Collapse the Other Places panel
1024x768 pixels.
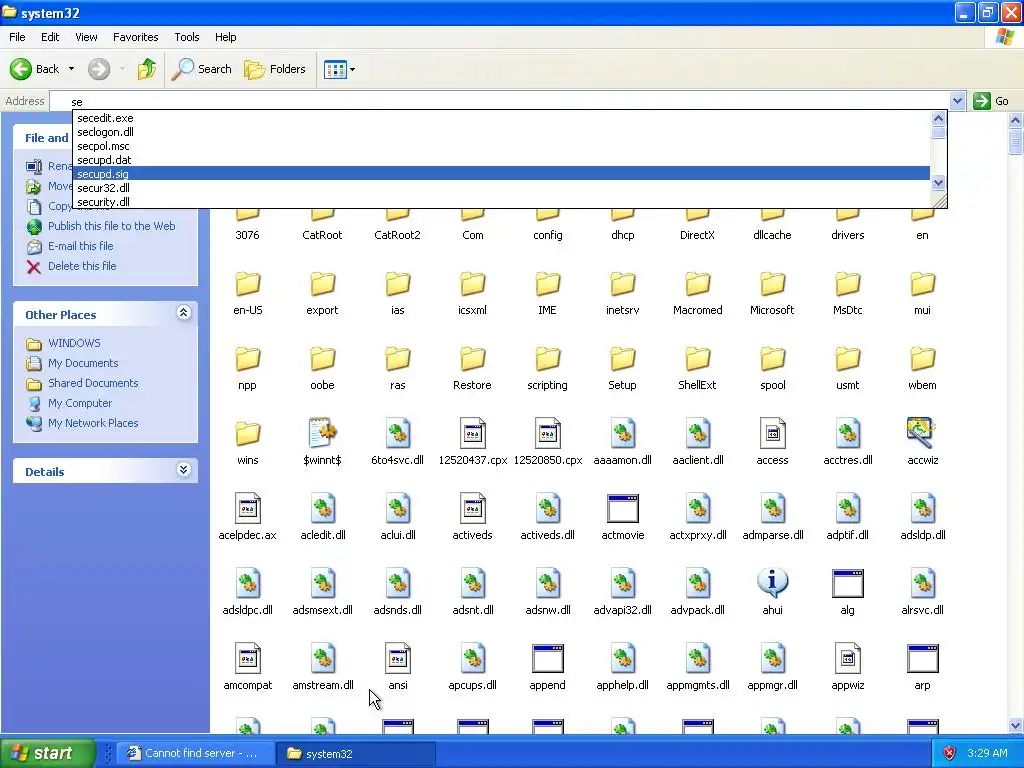(184, 313)
